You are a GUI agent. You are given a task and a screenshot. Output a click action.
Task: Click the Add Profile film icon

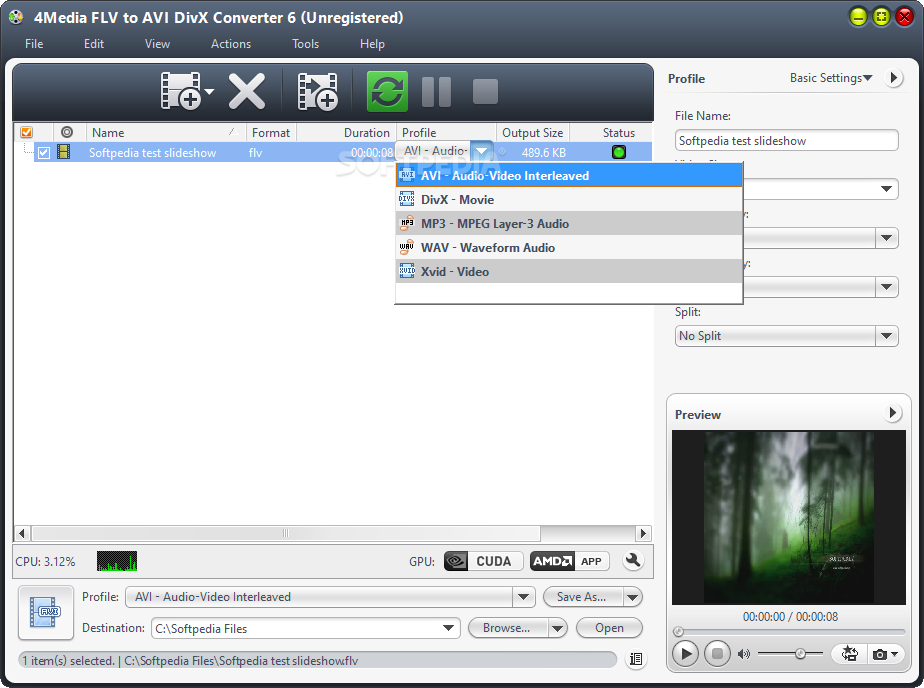point(317,91)
